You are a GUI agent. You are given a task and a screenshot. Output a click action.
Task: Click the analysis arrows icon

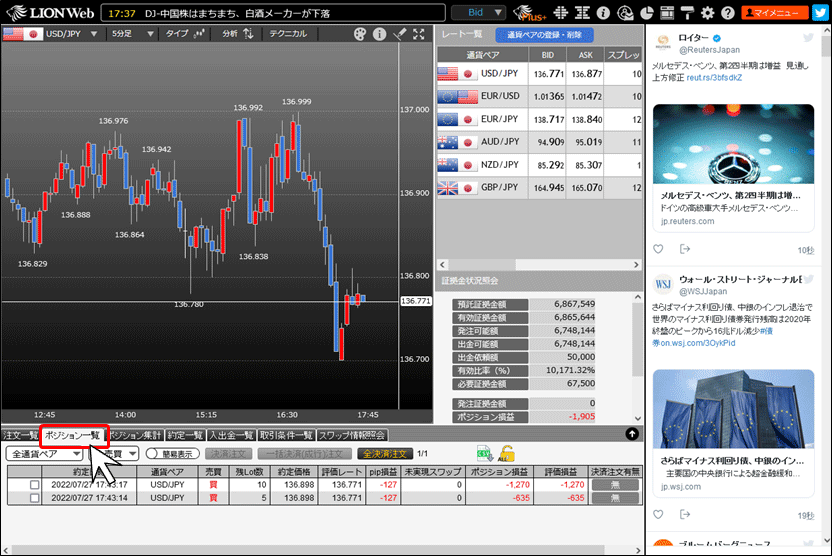[x=248, y=33]
